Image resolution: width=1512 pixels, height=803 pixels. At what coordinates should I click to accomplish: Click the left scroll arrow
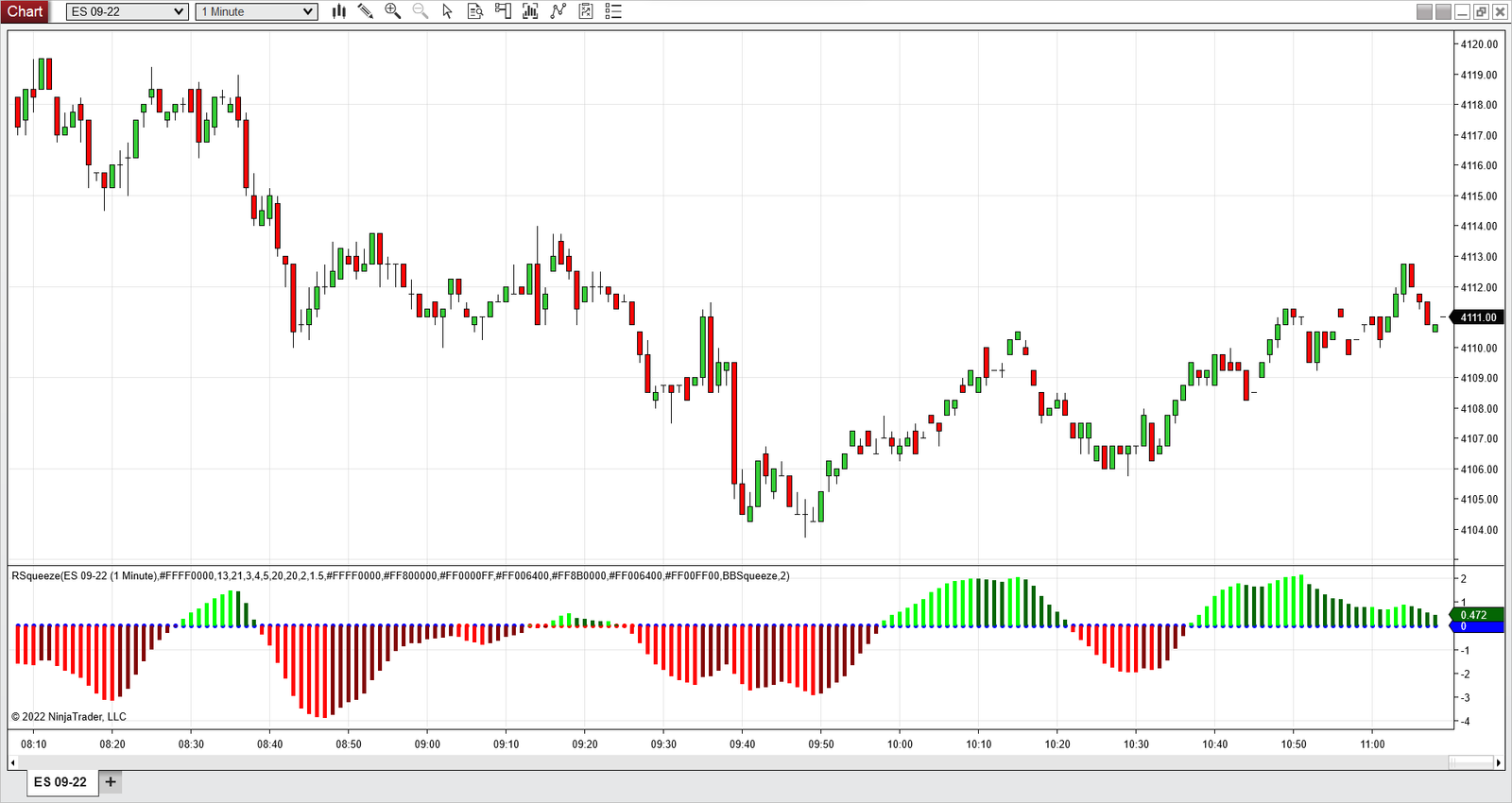[13, 762]
